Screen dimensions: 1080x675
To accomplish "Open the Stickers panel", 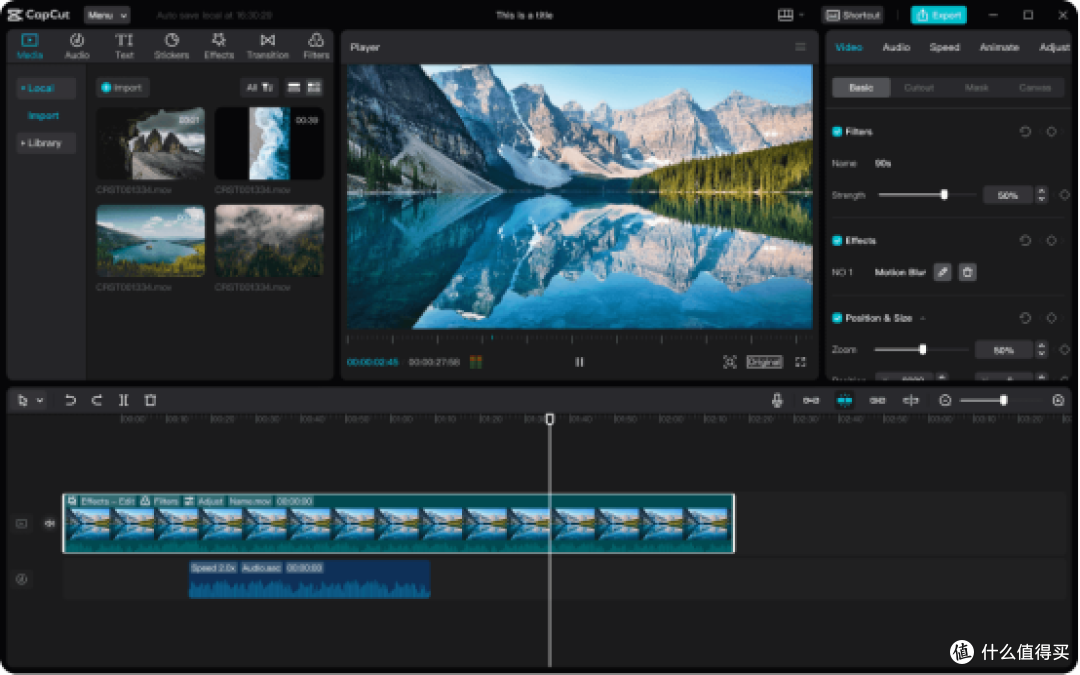I will pos(172,46).
